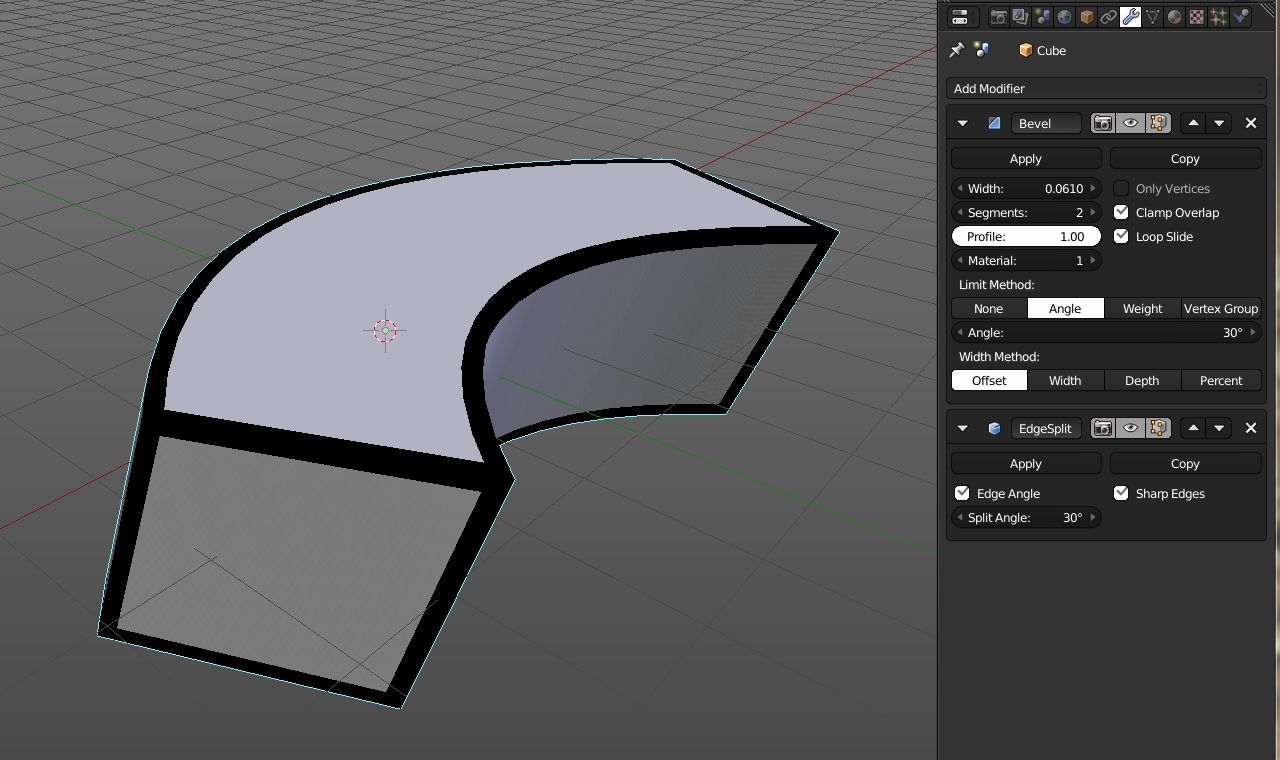Image resolution: width=1280 pixels, height=760 pixels.
Task: Open the properties editor type selector
Action: [960, 17]
